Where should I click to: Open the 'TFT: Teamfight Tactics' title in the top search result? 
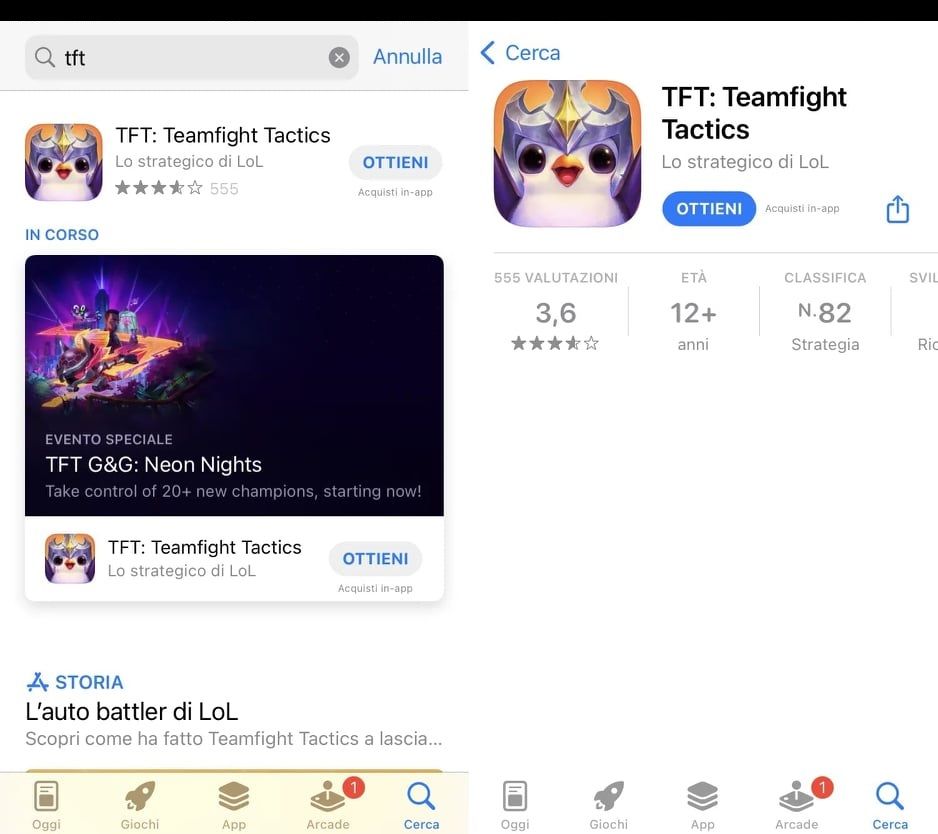click(x=223, y=135)
